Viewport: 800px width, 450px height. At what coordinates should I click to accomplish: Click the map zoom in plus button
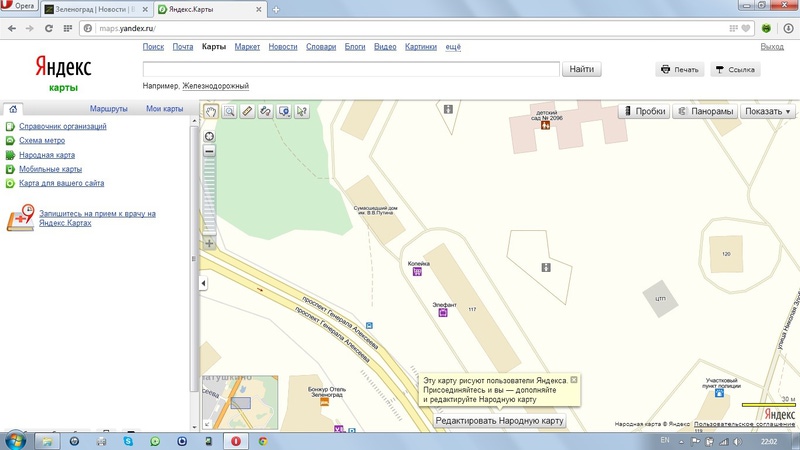click(209, 243)
